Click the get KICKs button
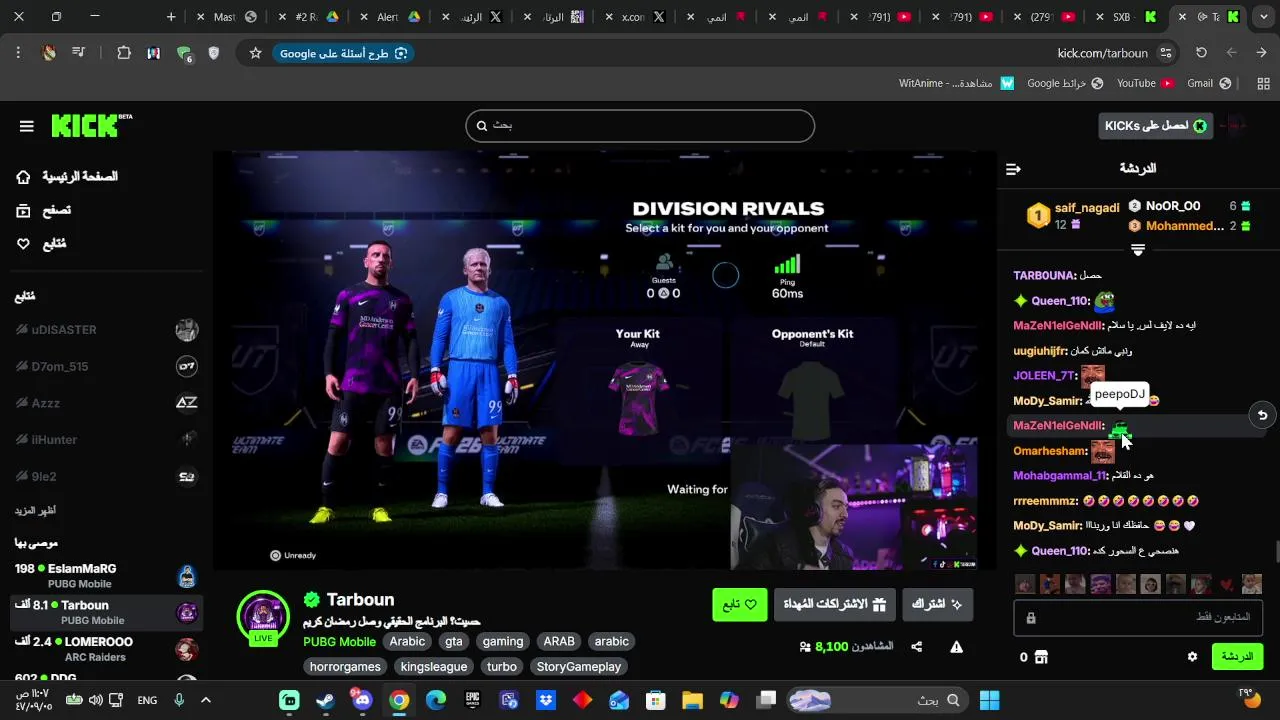Image resolution: width=1280 pixels, height=720 pixels. [x=1155, y=125]
